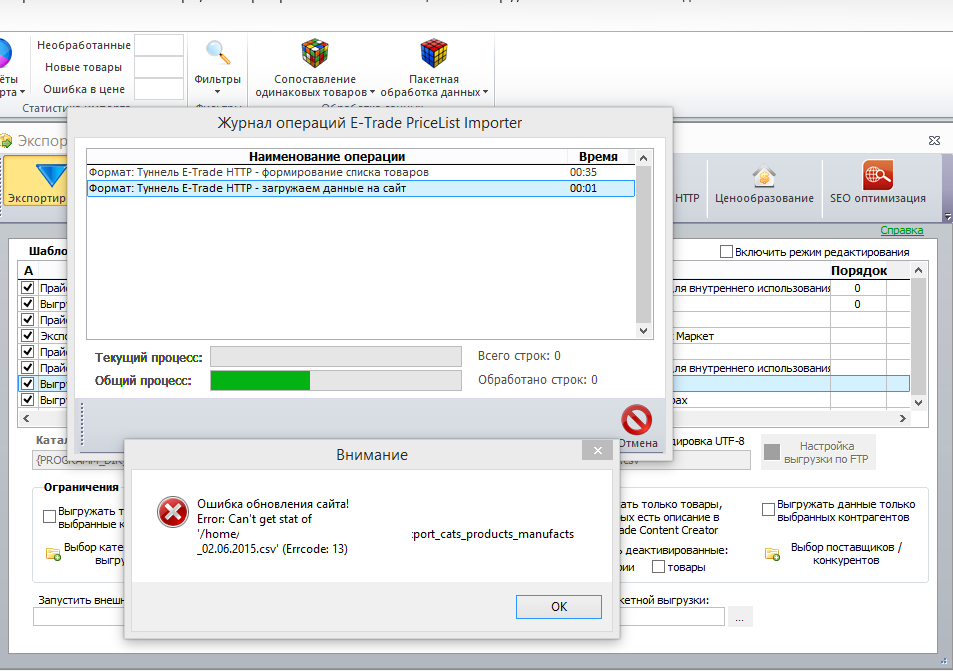This screenshot has width=953, height=671.
Task: Click Настройка выгрузки по FTP button
Action: tap(818, 452)
